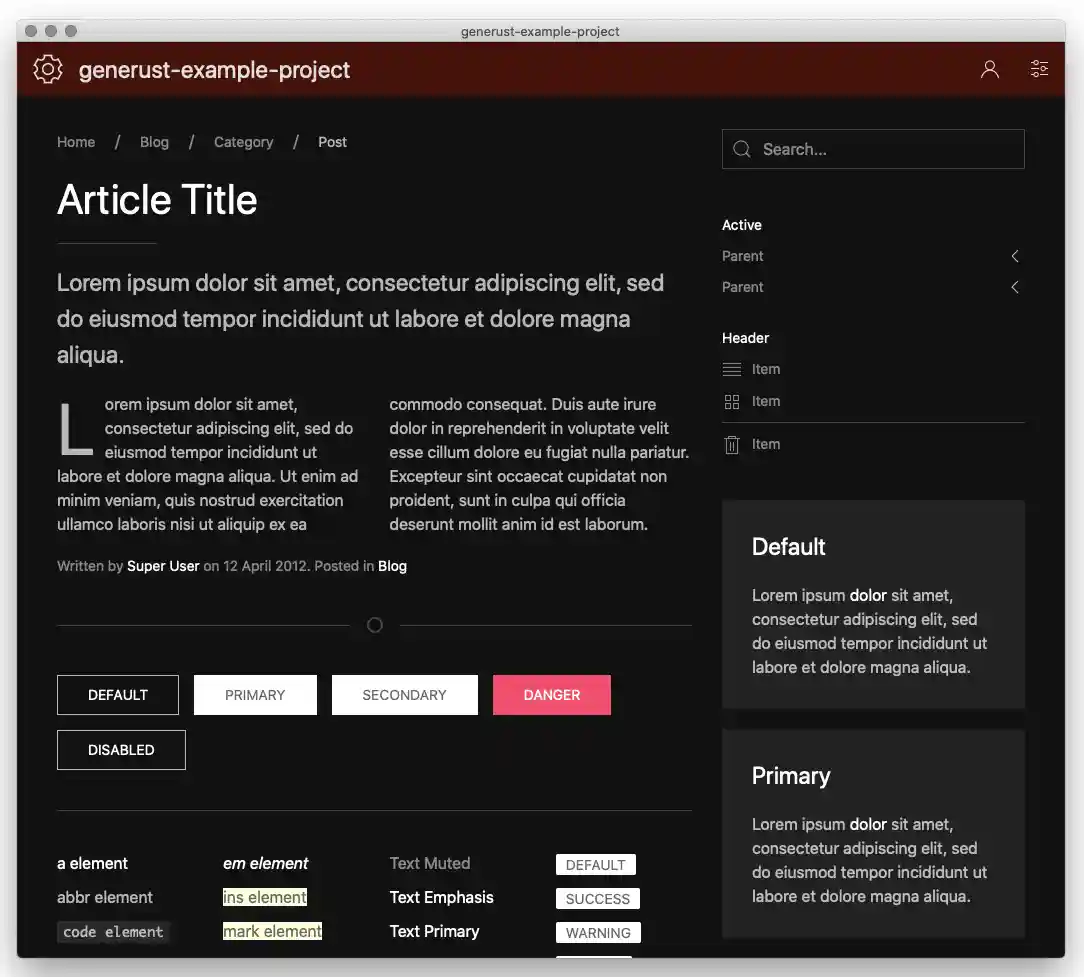Go to Home breadcrumb
The width and height of the screenshot is (1084, 977).
click(76, 142)
